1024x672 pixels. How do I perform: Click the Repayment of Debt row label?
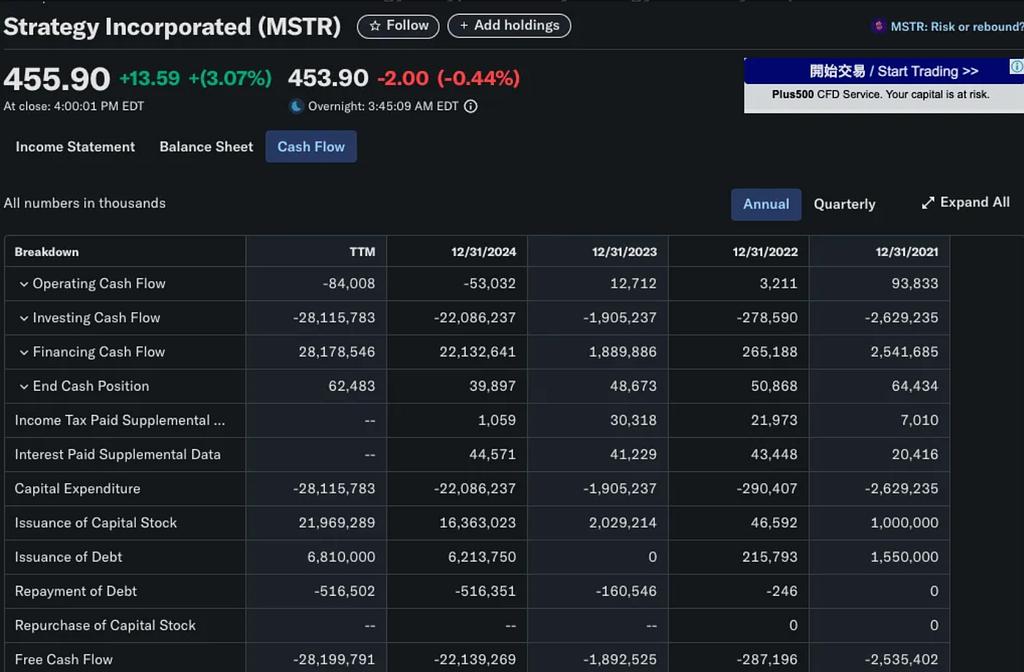(x=75, y=592)
